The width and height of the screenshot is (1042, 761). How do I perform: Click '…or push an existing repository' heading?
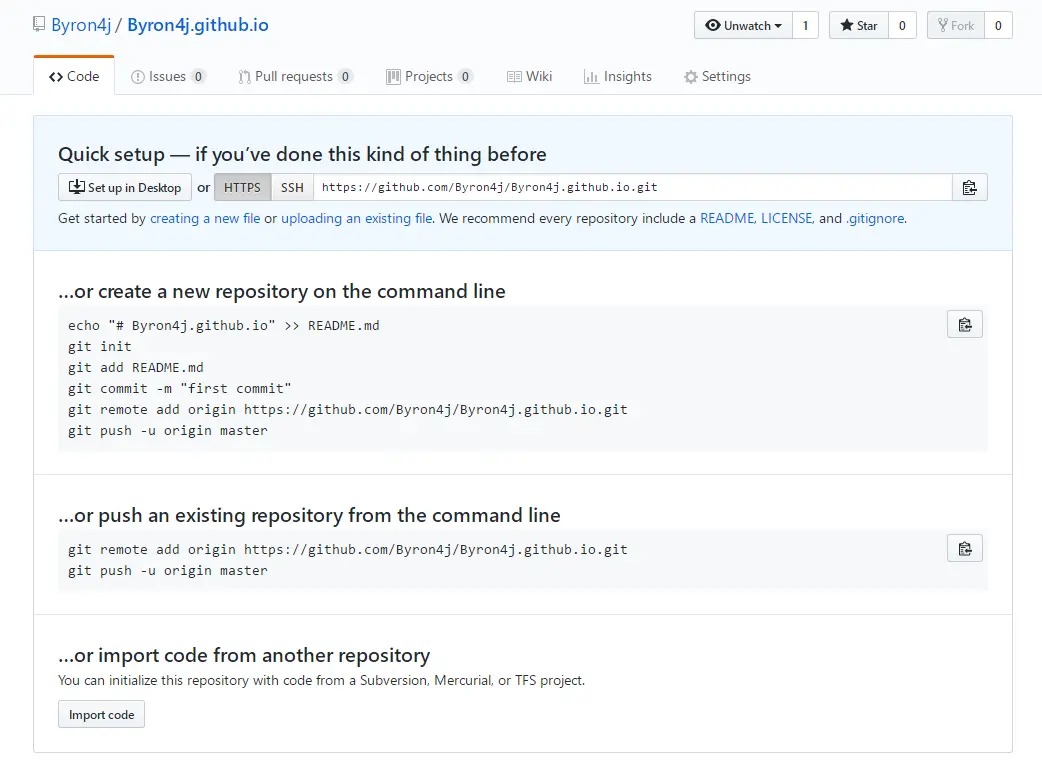point(309,515)
